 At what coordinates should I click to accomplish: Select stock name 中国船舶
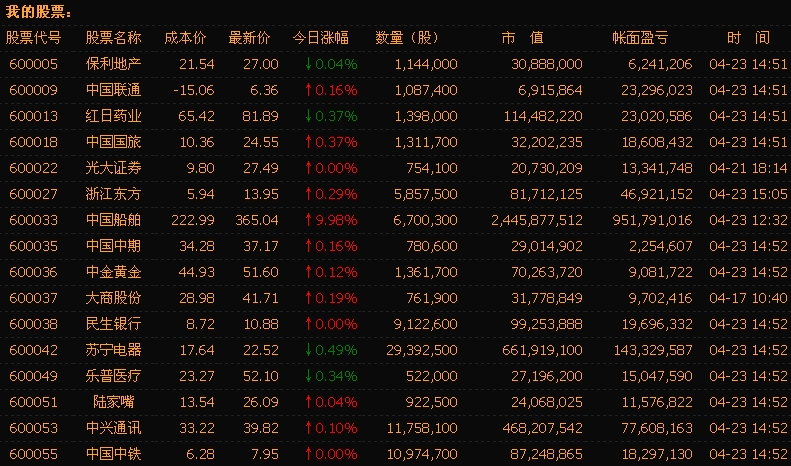[x=114, y=220]
